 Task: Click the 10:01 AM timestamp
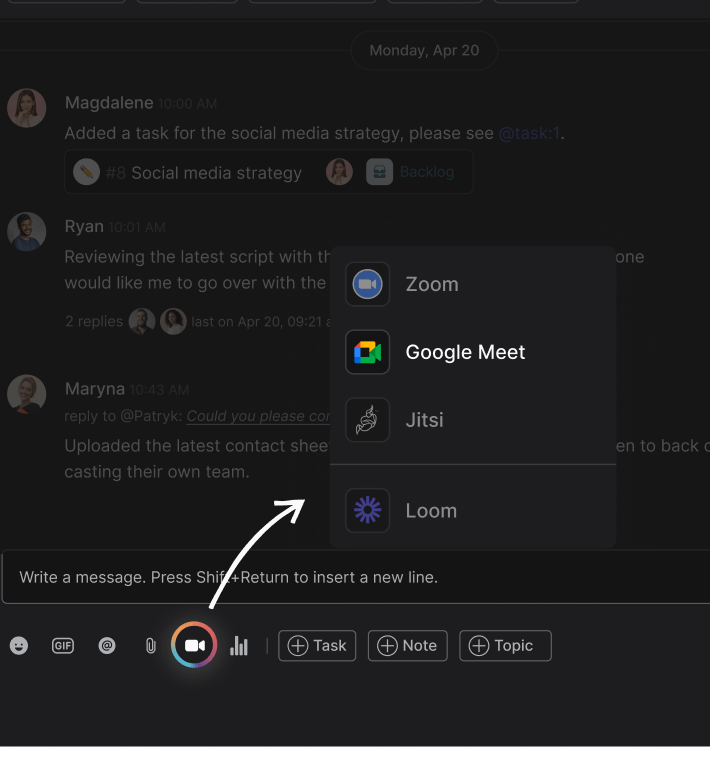137,227
